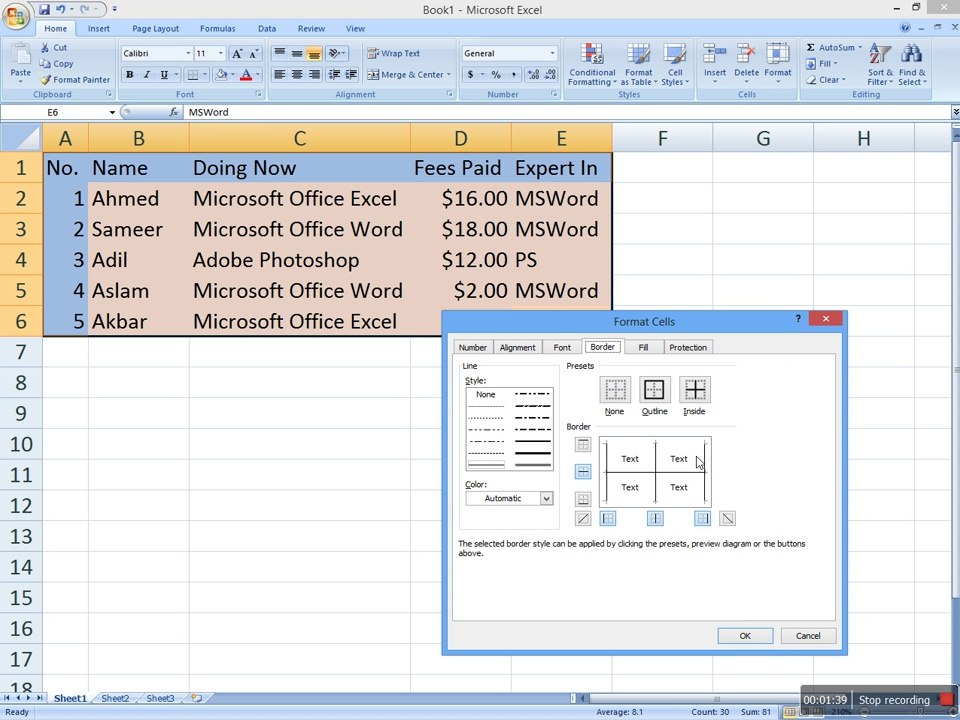Image resolution: width=960 pixels, height=720 pixels.
Task: Increase font size with Grow Font
Action: coord(237,54)
